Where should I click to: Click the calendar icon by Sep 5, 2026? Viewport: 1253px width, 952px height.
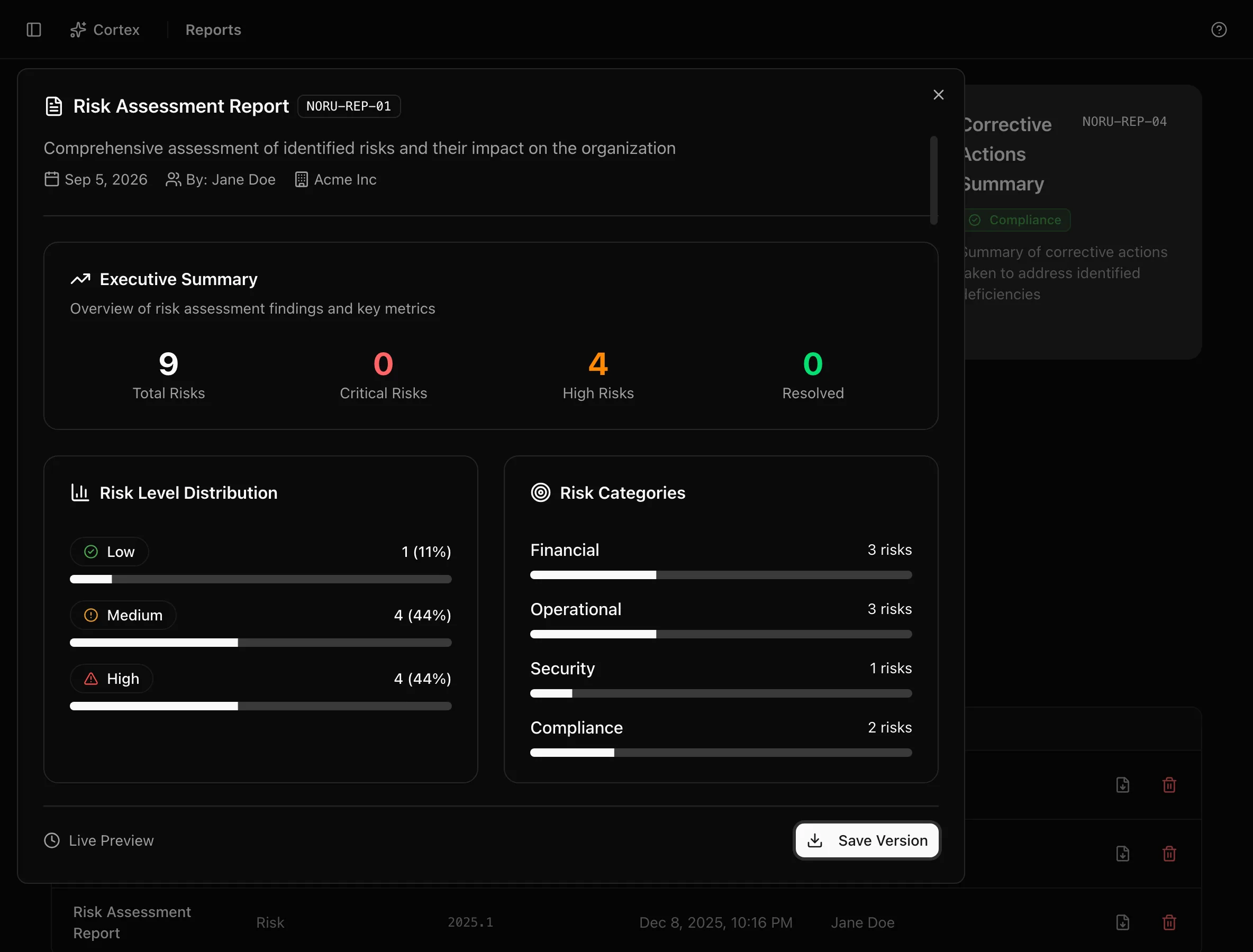[52, 179]
